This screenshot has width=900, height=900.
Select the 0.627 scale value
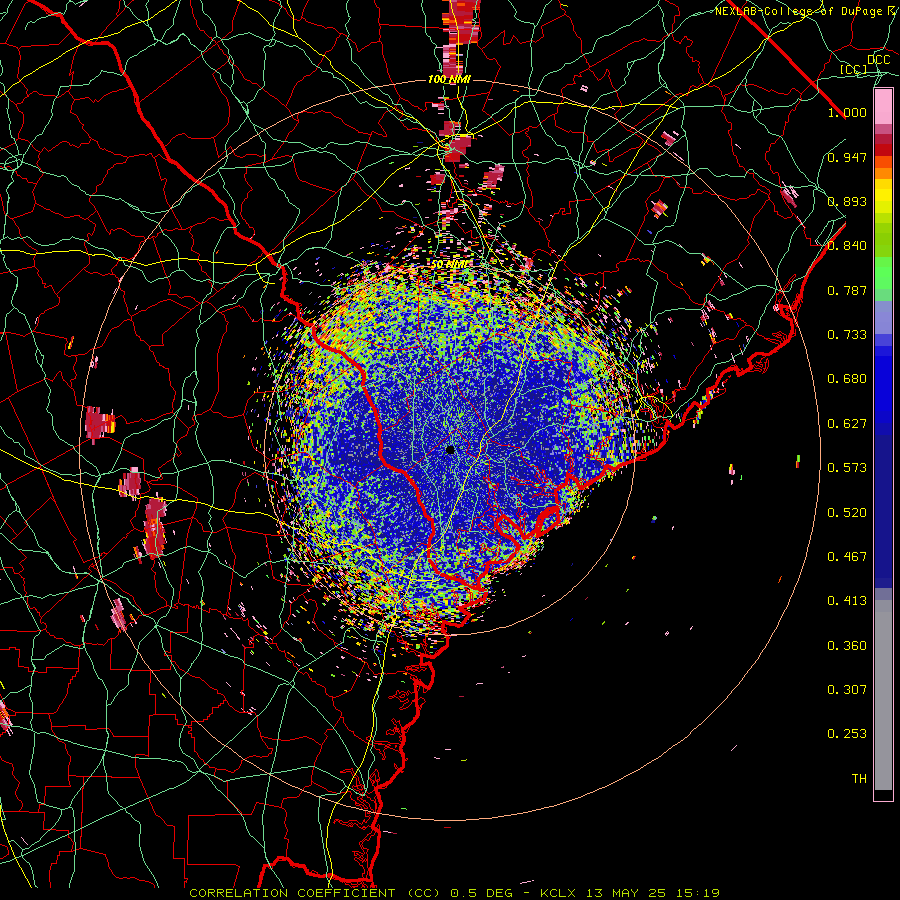[847, 424]
